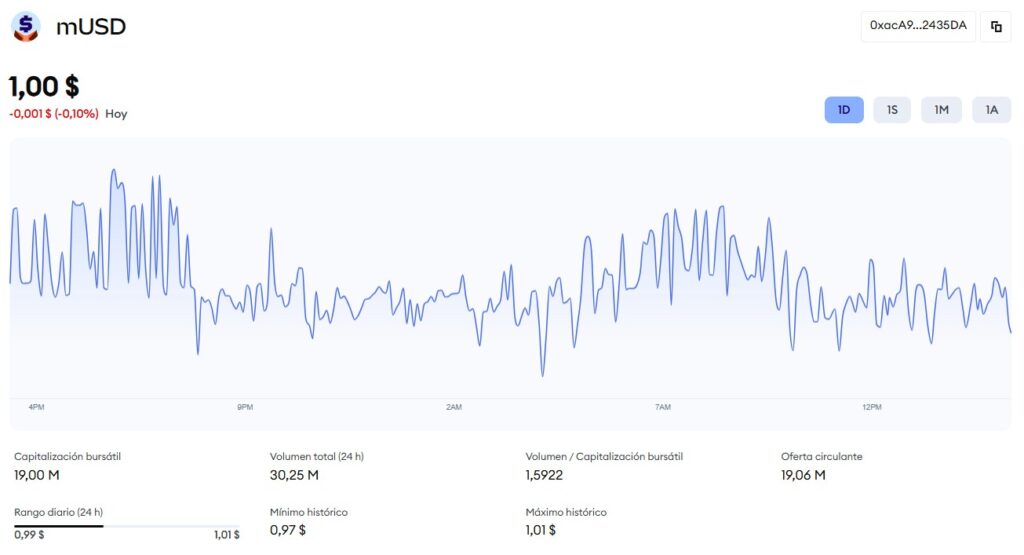Click the Máximo histórico 1,01 $ value
Viewport: 1024px width, 555px height.
pos(541,530)
